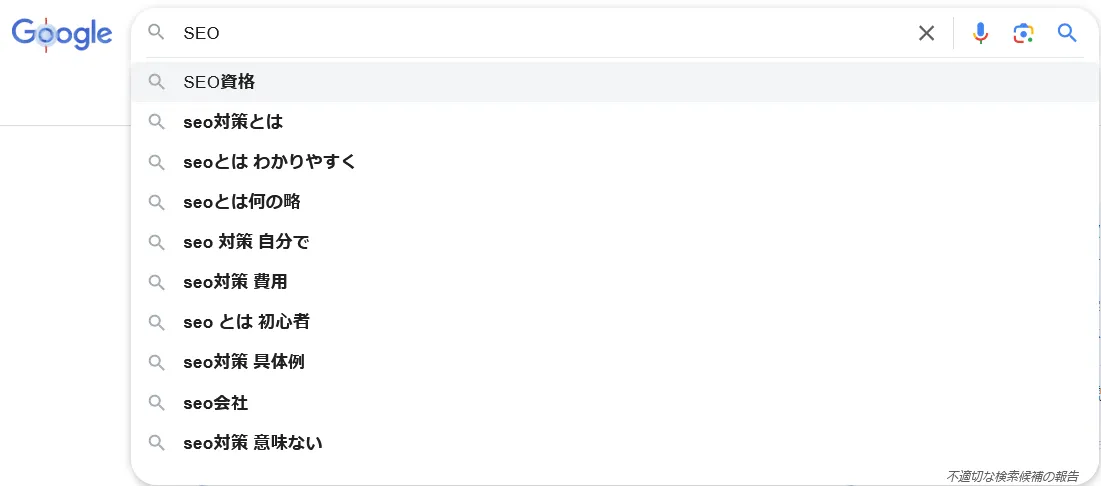Viewport: 1101px width, 486px height.
Task: Select the seo会社 suggestion
Action: 615,403
